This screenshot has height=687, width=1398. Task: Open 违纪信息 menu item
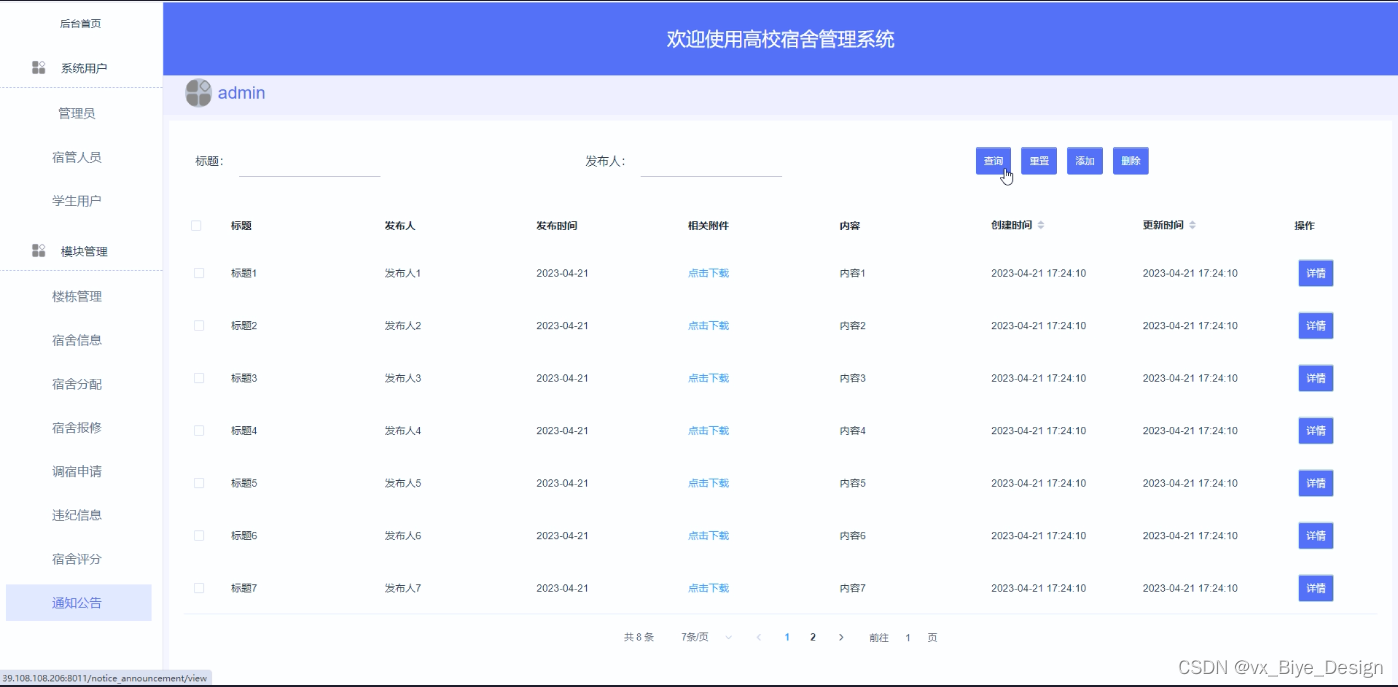pos(77,515)
